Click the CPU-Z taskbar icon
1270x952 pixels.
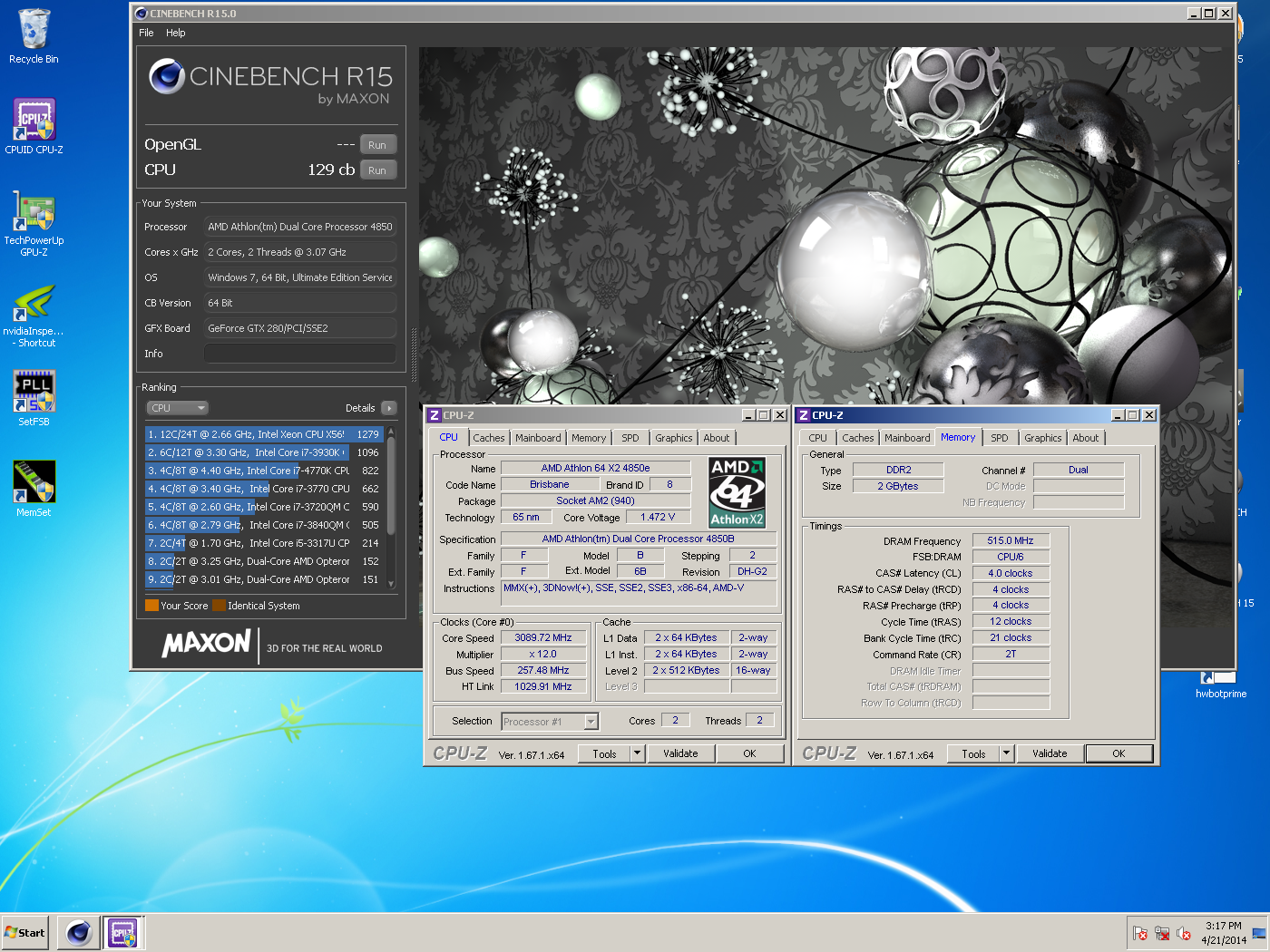(x=122, y=932)
